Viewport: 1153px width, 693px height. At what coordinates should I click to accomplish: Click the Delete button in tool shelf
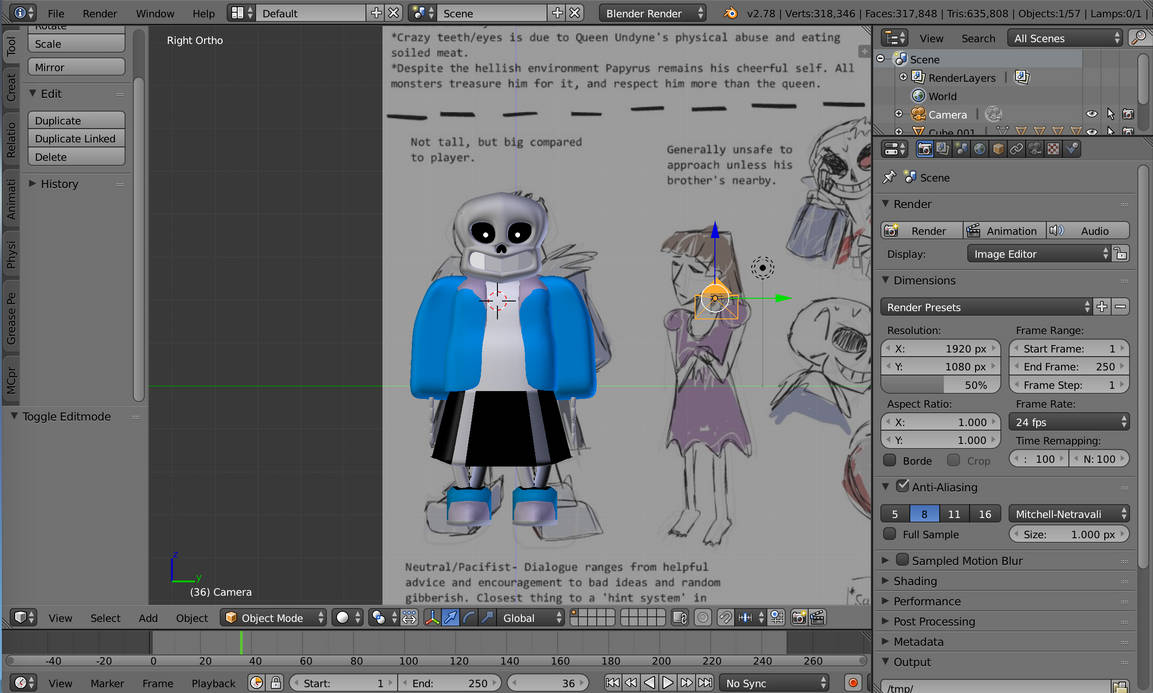pos(76,157)
